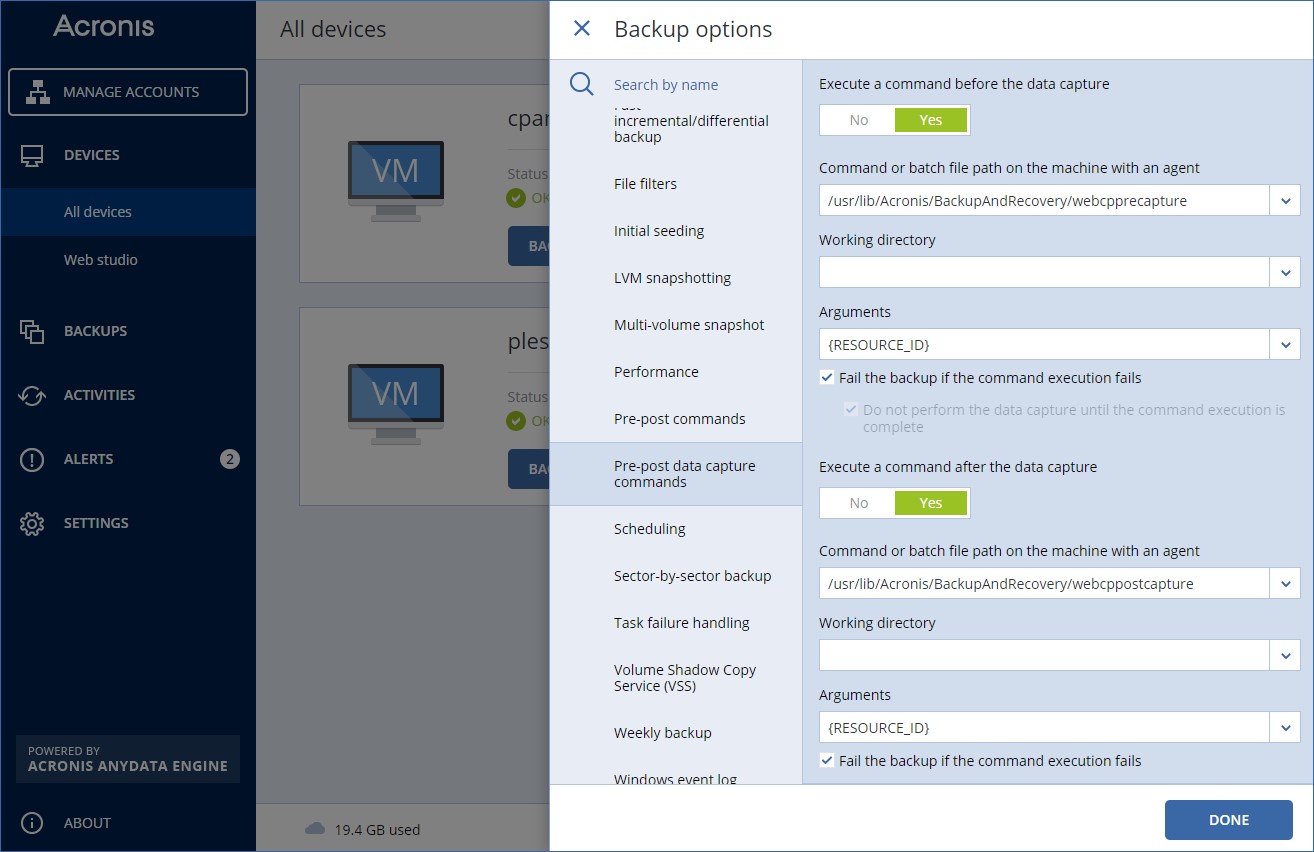Click 'Execute a command before the data capture' label

pos(964,84)
